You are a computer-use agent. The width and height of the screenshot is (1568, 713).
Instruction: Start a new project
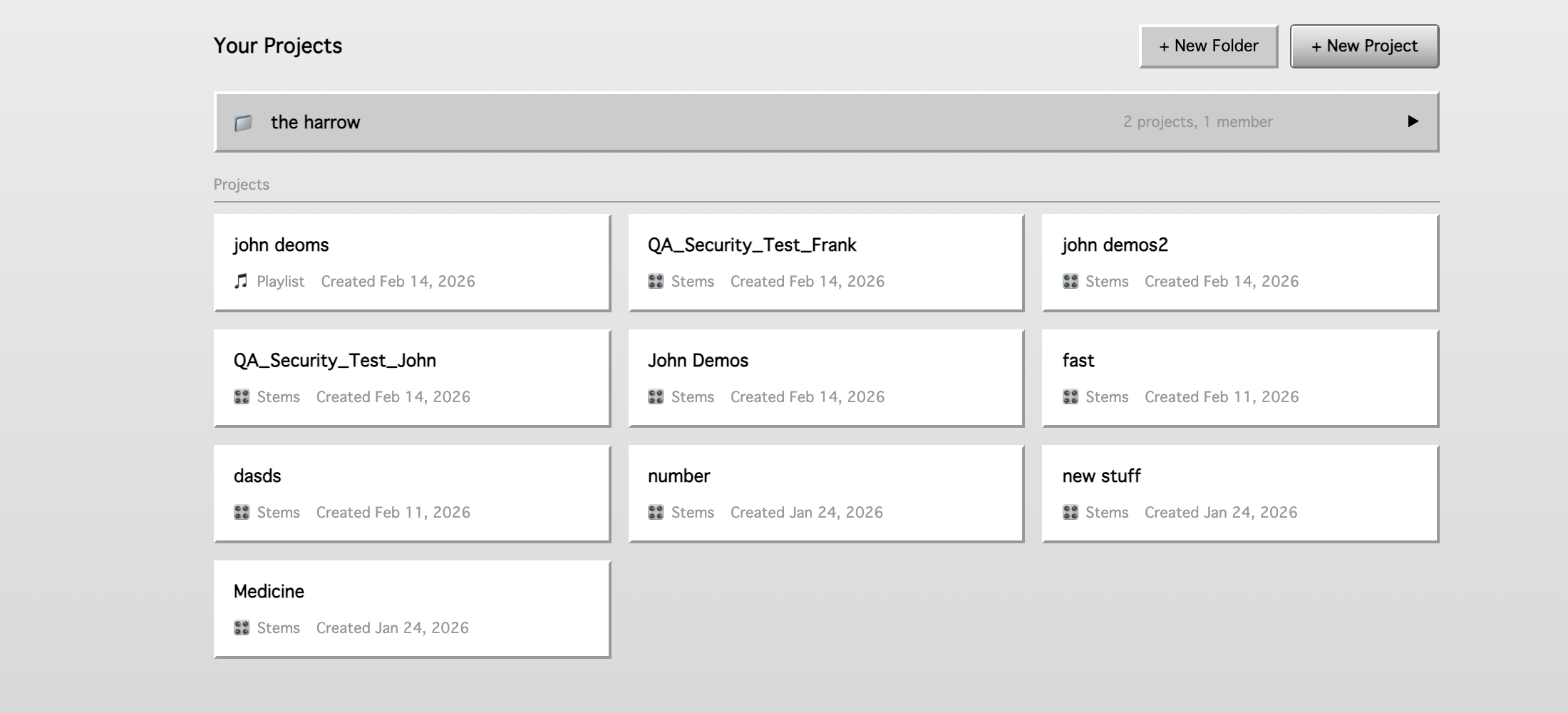tap(1363, 46)
